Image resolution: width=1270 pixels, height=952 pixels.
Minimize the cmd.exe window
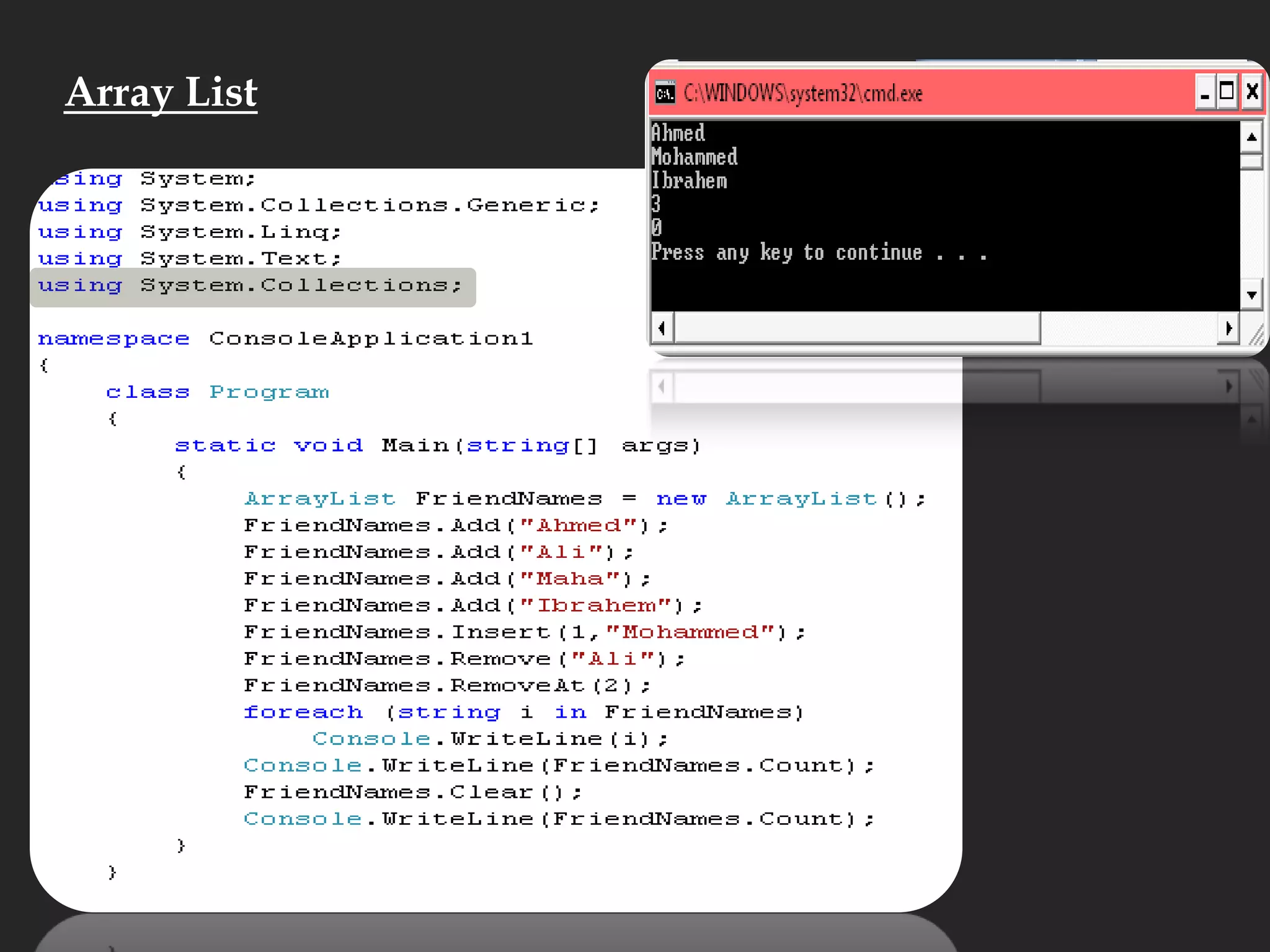click(x=1206, y=92)
